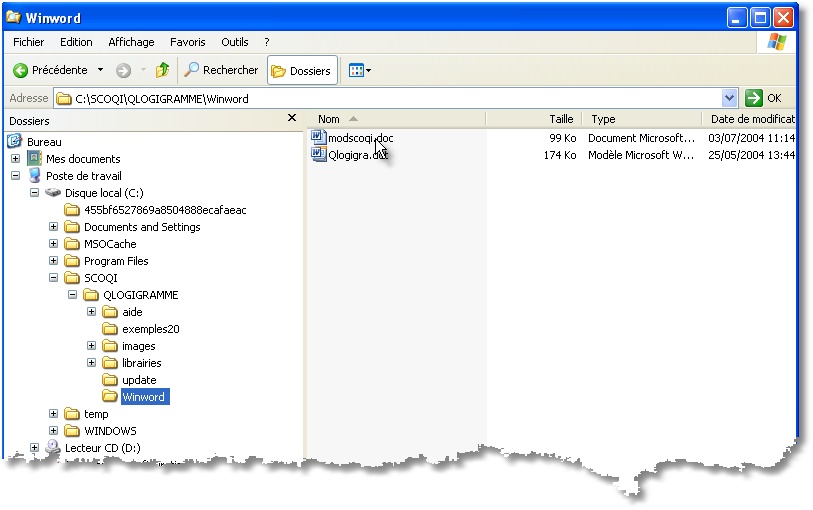Click the green OK go button
Image resolution: width=813 pixels, height=510 pixels.
(x=763, y=98)
